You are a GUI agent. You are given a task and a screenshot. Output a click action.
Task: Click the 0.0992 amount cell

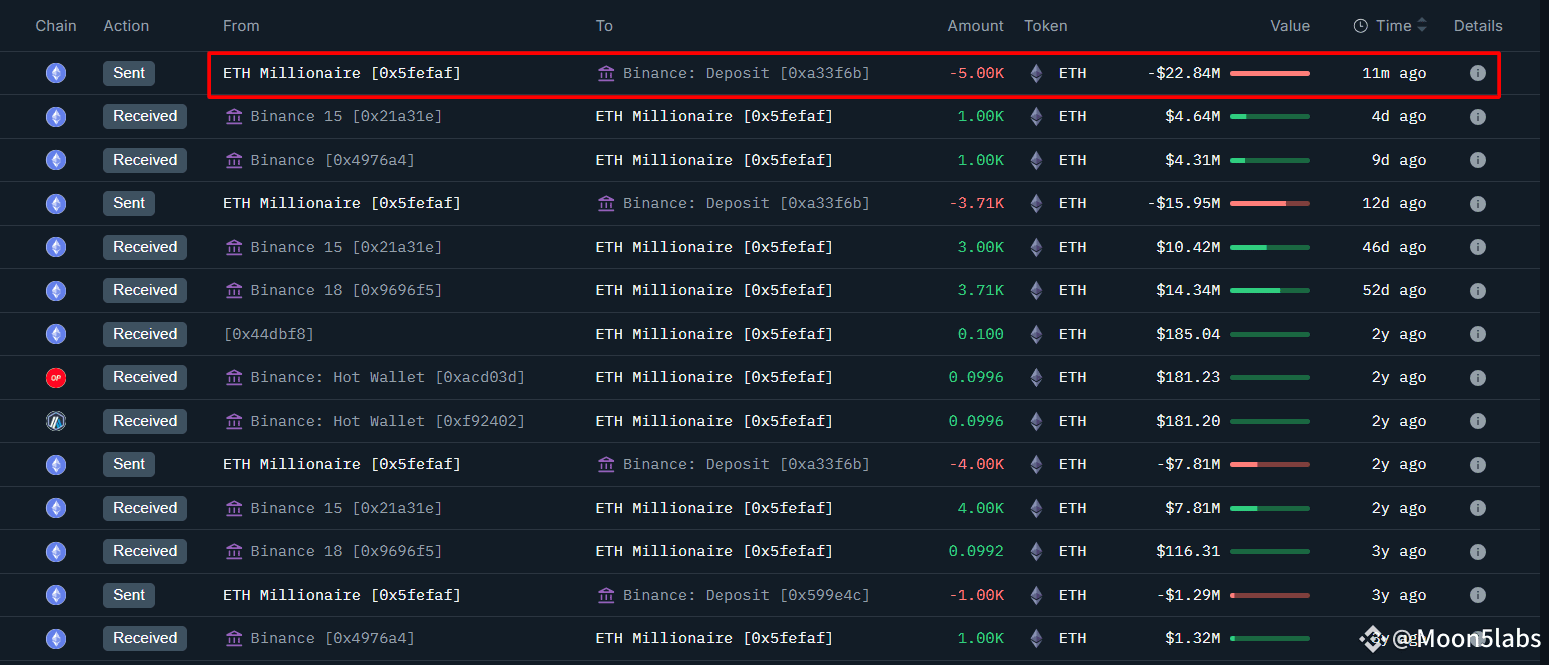point(977,551)
